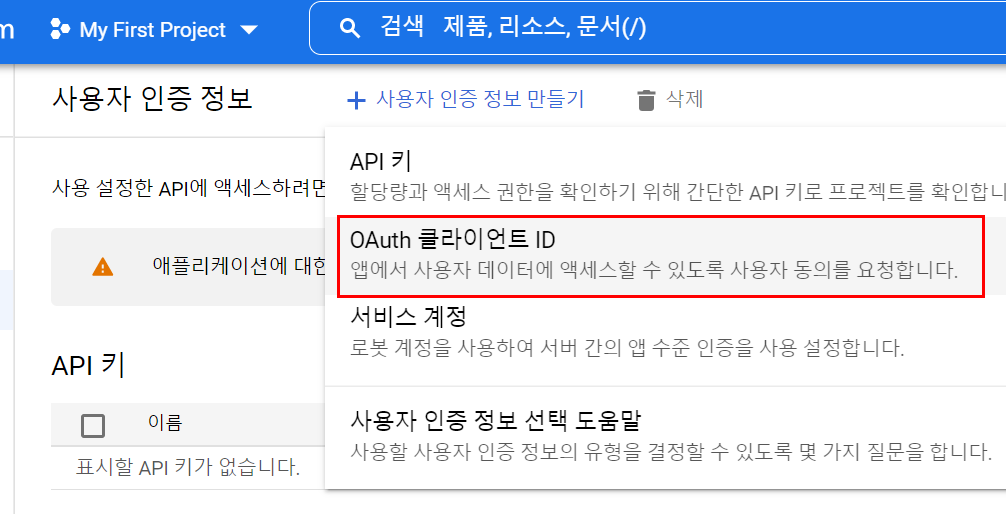Choose OAuth 클라이언트 ID from the menu
Image resolution: width=1006 pixels, height=514 pixels.
point(665,254)
